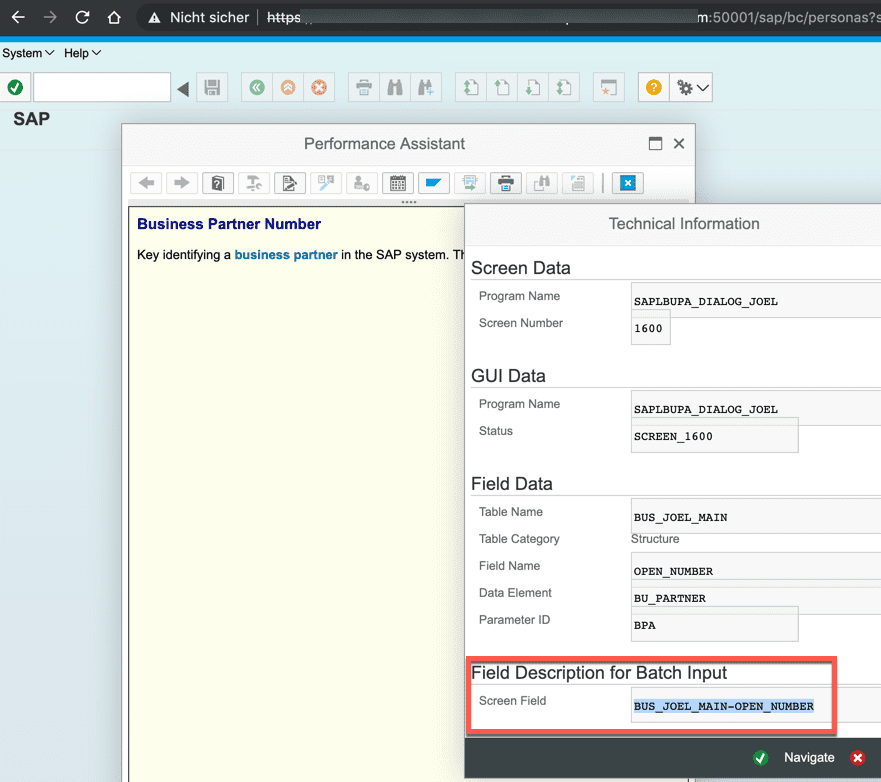Click the orange question-mark Help icon
This screenshot has height=782, width=881.
pos(653,87)
